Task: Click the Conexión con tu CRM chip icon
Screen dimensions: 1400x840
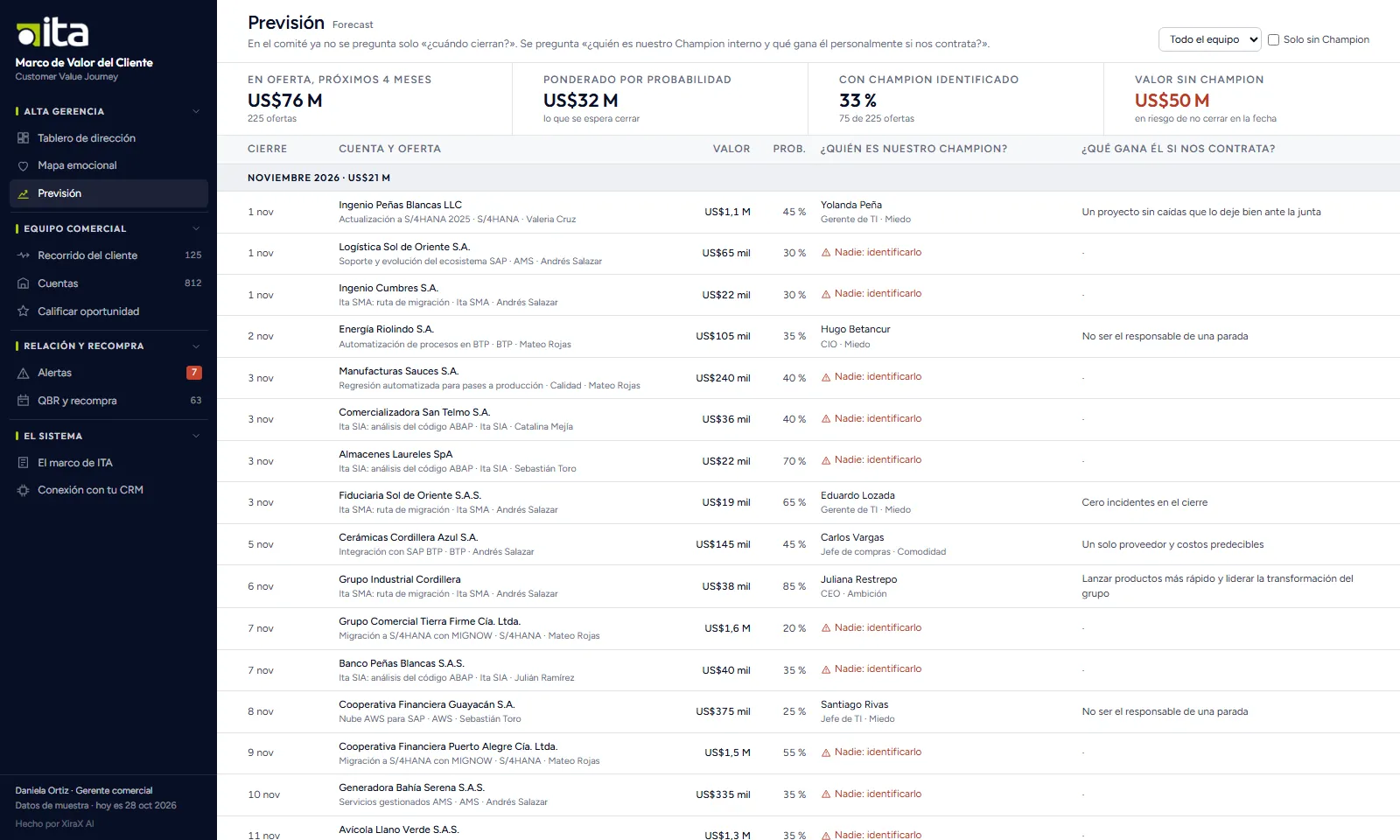Action: pos(23,490)
